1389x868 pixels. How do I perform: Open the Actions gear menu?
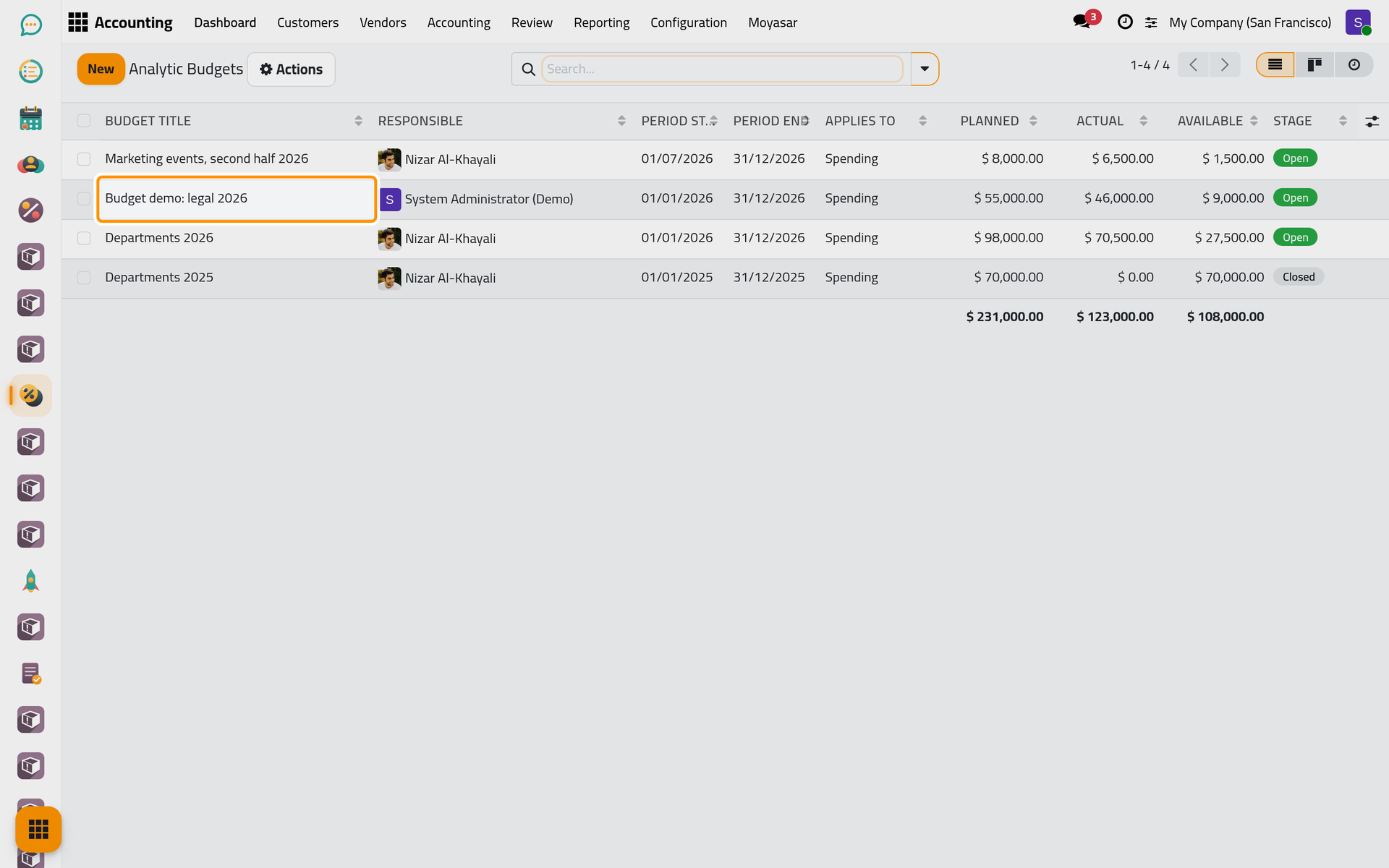click(x=292, y=69)
